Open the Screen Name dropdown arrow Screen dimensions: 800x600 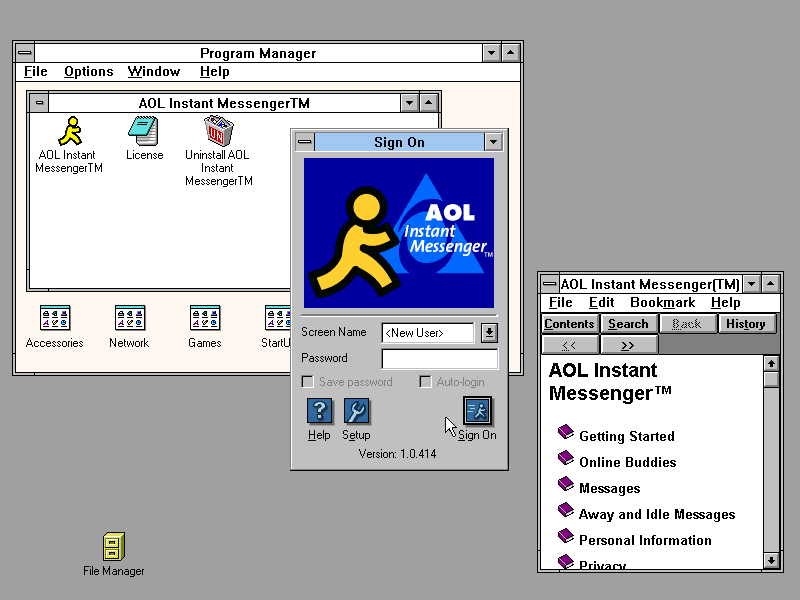[489, 332]
